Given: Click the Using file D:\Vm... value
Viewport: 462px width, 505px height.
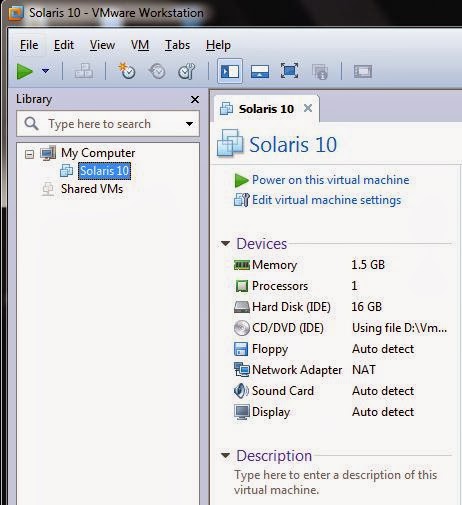Looking at the screenshot, I should point(399,328).
